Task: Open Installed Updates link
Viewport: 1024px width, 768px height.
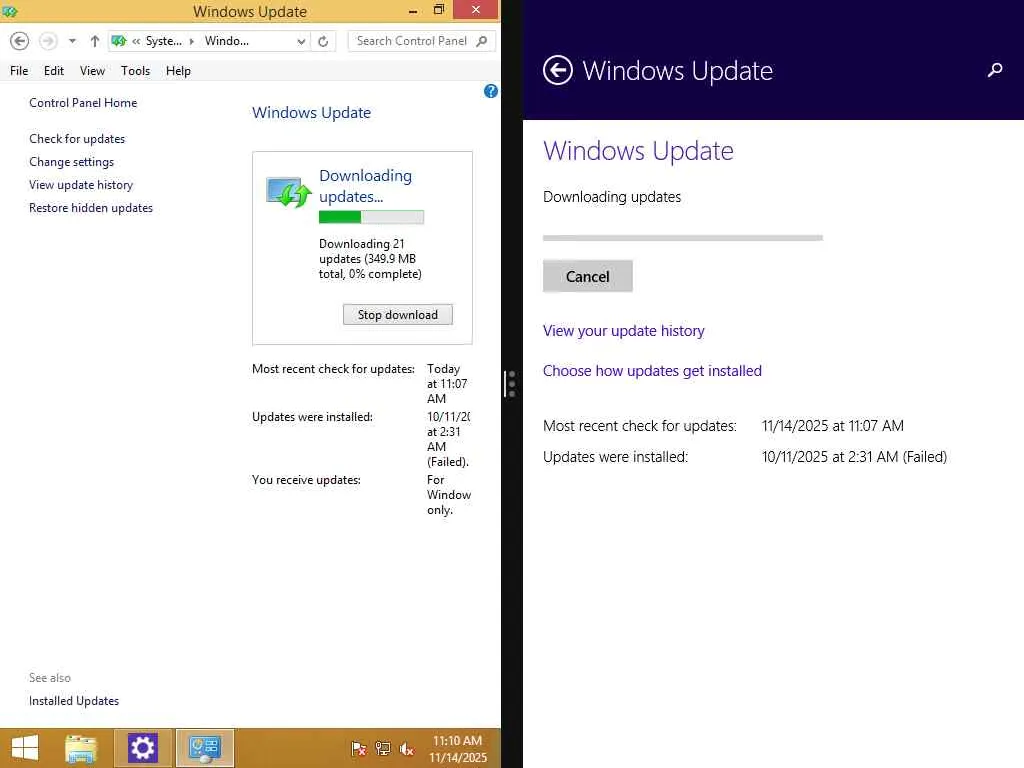Action: [74, 701]
